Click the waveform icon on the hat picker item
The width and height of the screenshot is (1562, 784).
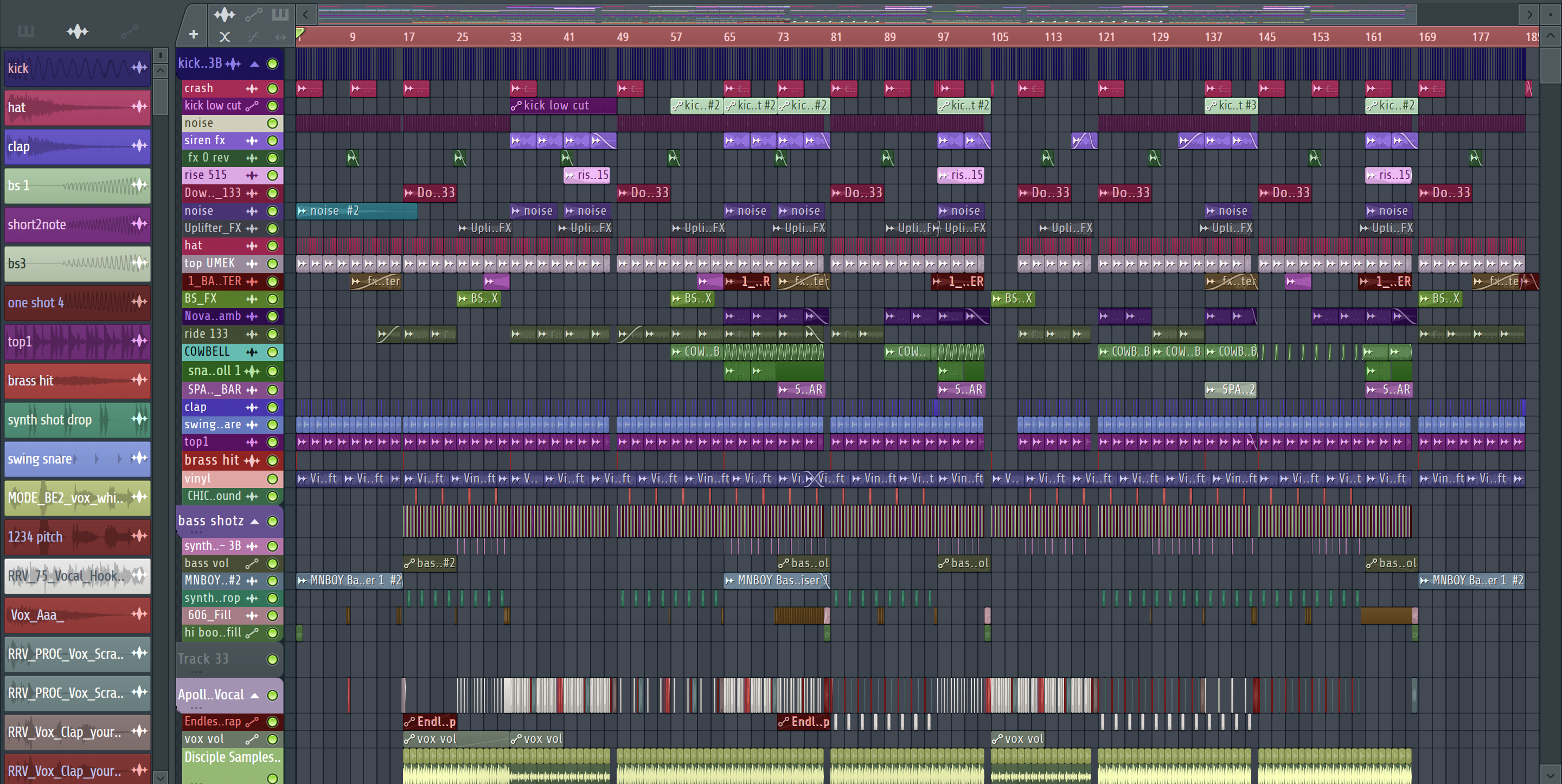[139, 107]
